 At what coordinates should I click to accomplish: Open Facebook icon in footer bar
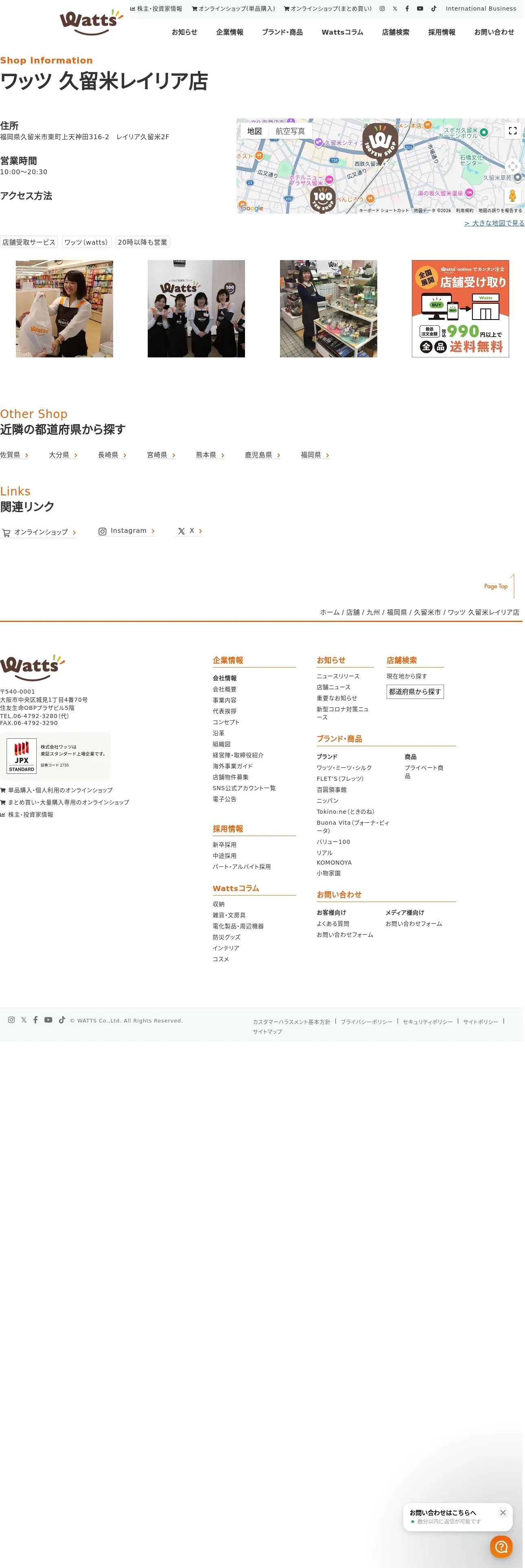(35, 1020)
